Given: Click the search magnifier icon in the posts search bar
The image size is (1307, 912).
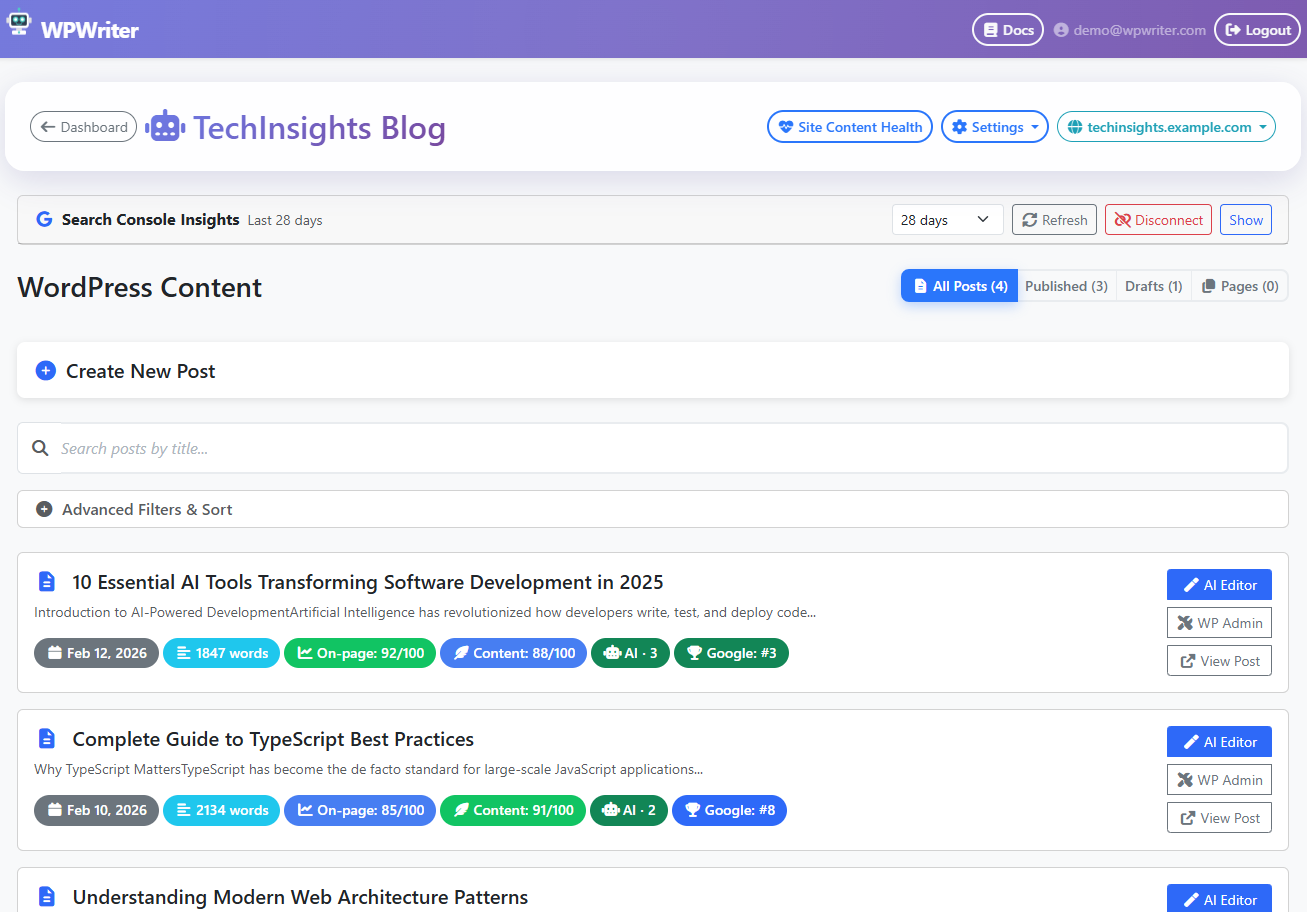Looking at the screenshot, I should 40,448.
